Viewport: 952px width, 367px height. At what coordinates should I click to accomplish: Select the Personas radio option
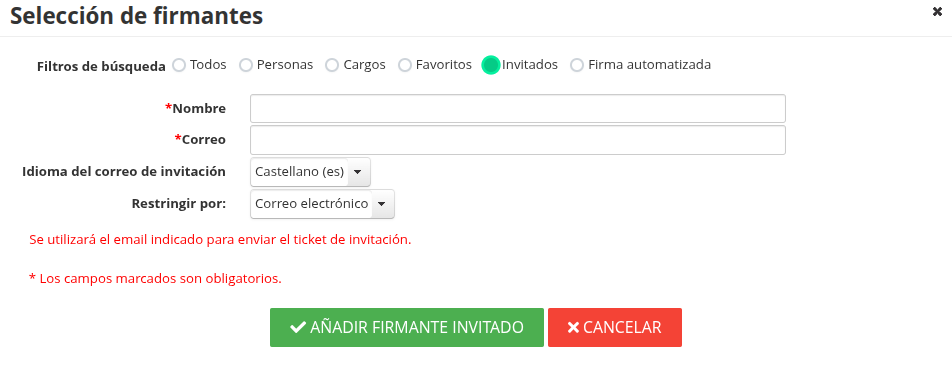[245, 65]
